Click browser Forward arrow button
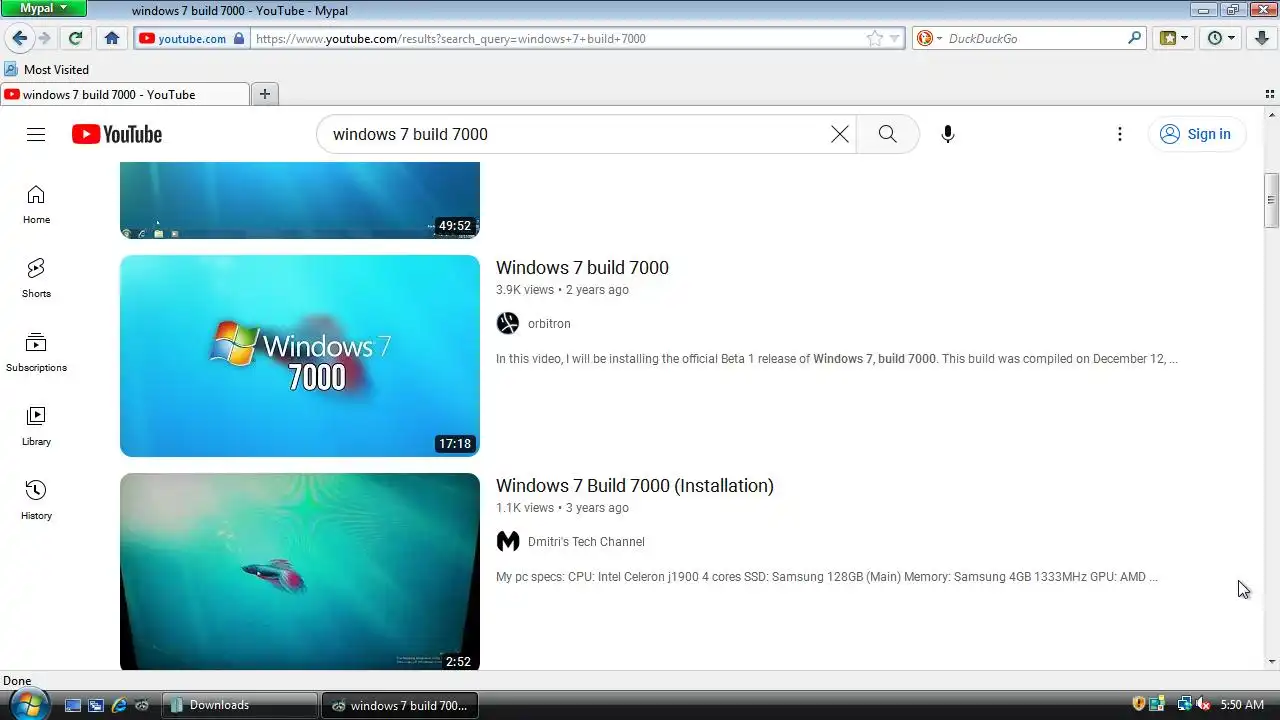 (x=45, y=38)
